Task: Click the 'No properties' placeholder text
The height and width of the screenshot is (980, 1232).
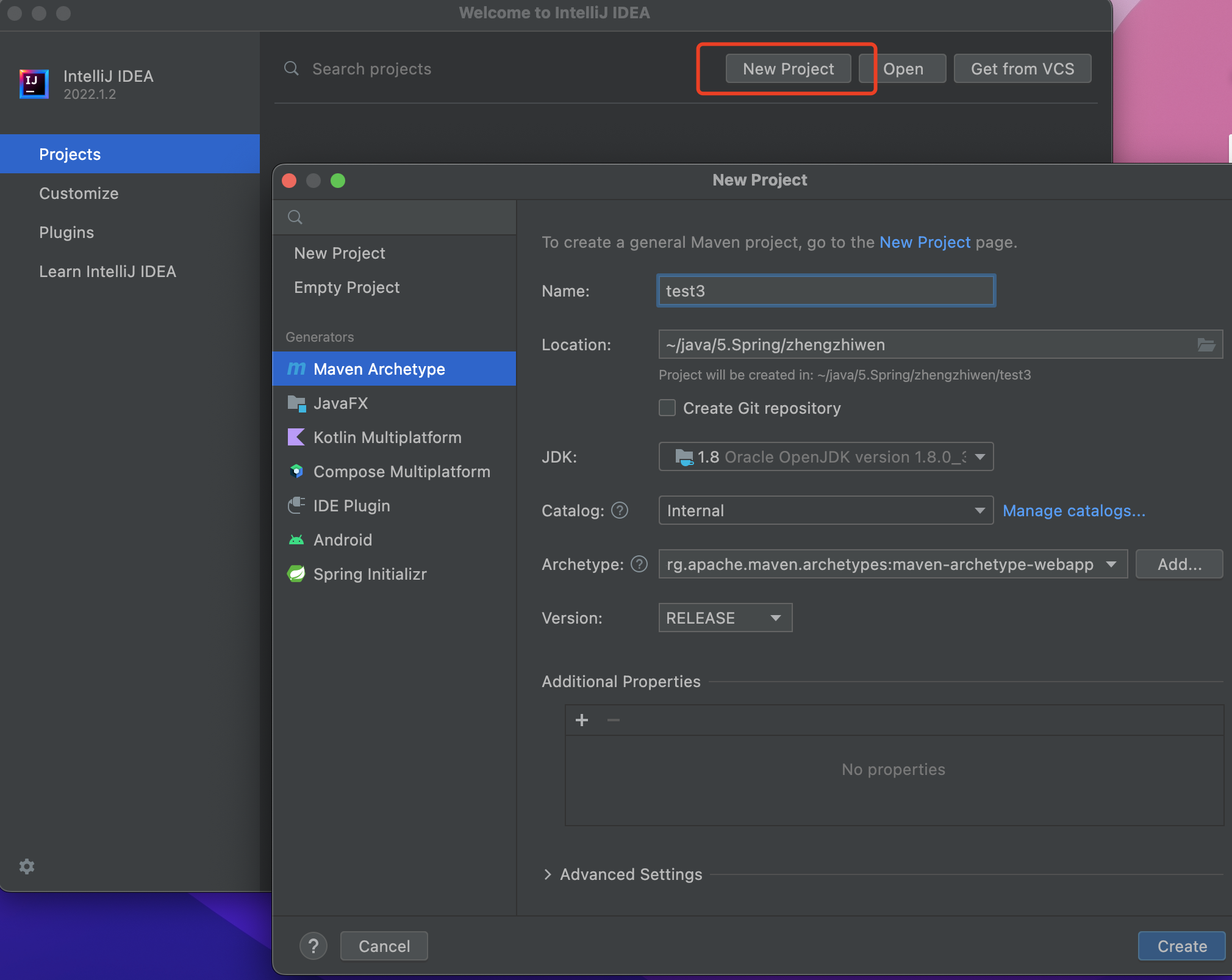Action: point(894,769)
